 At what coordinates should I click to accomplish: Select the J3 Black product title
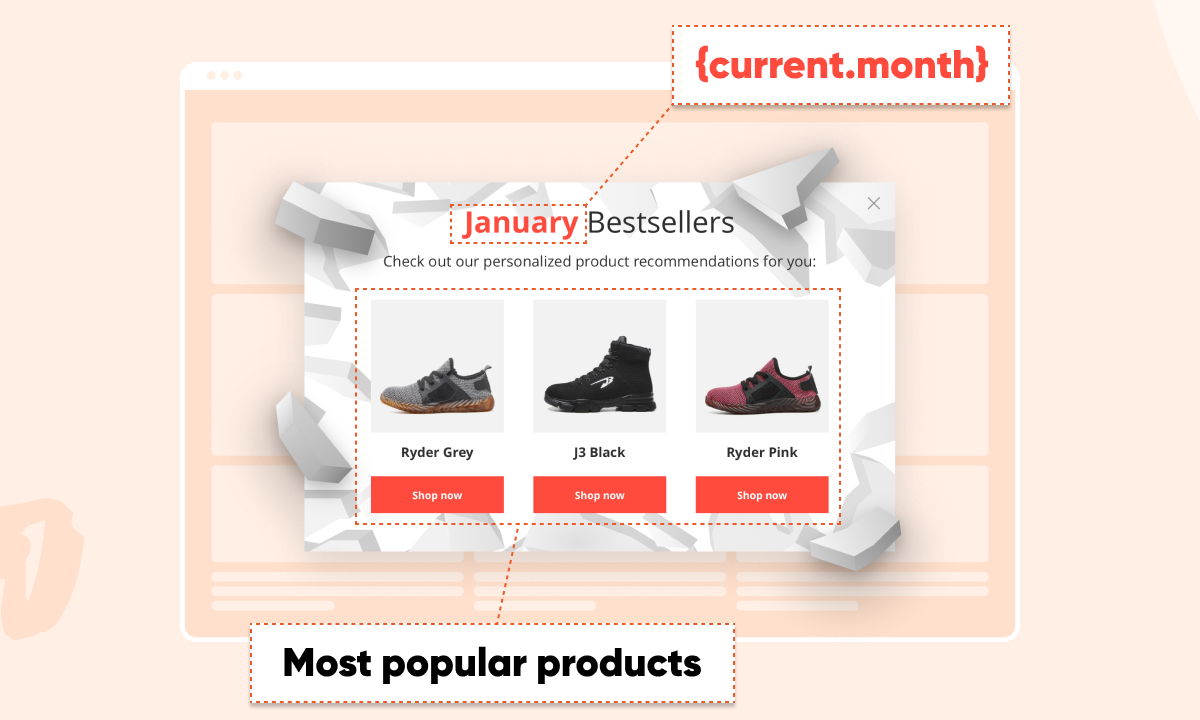pos(599,452)
